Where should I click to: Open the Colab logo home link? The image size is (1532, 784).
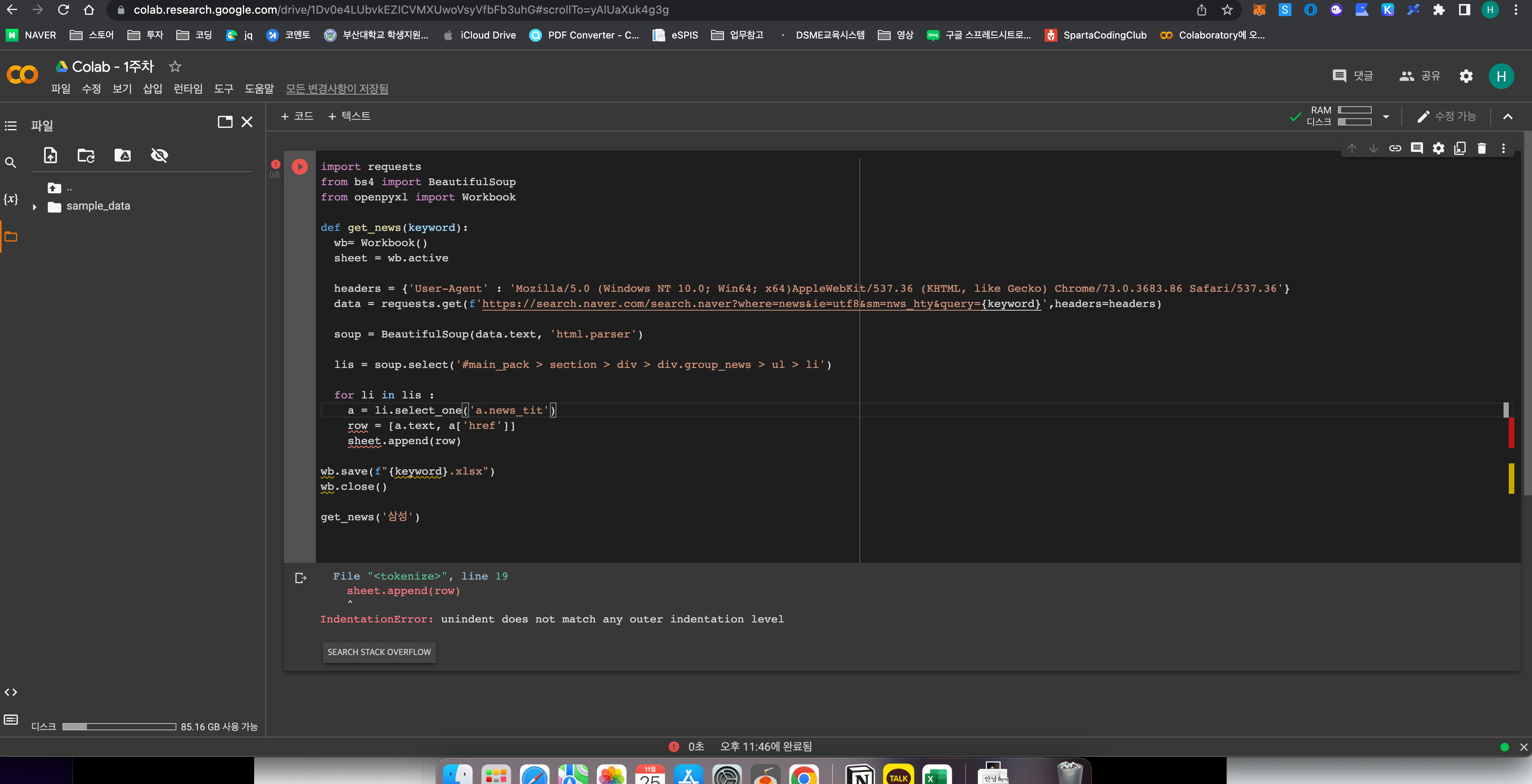coord(22,75)
